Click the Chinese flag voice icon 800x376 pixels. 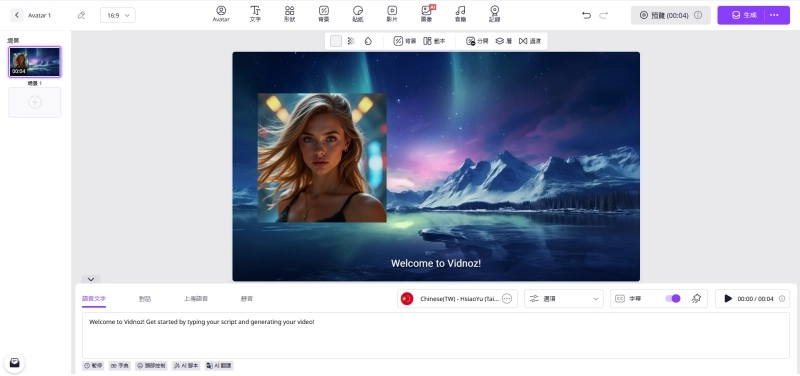(x=407, y=298)
